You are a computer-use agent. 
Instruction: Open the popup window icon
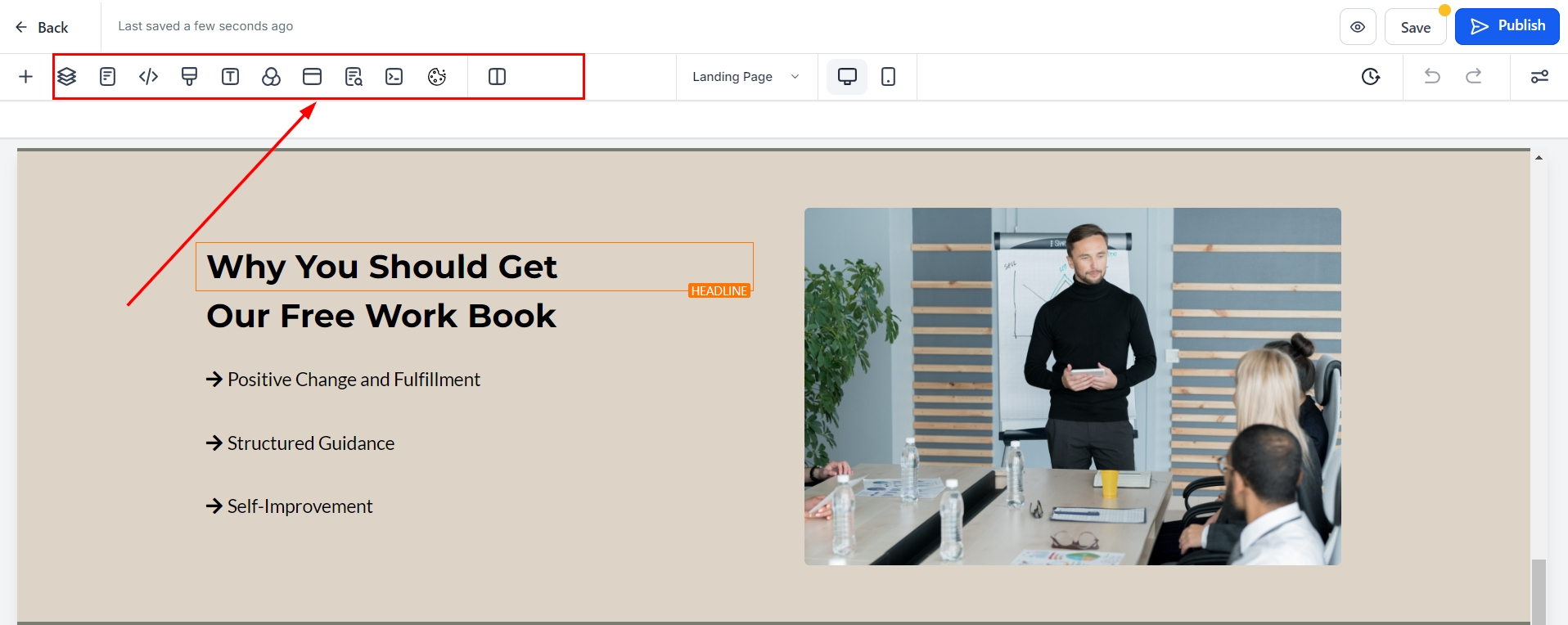click(x=312, y=77)
